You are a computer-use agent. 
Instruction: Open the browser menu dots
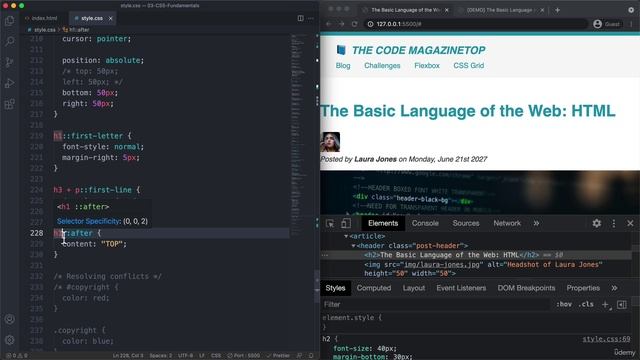click(x=631, y=24)
